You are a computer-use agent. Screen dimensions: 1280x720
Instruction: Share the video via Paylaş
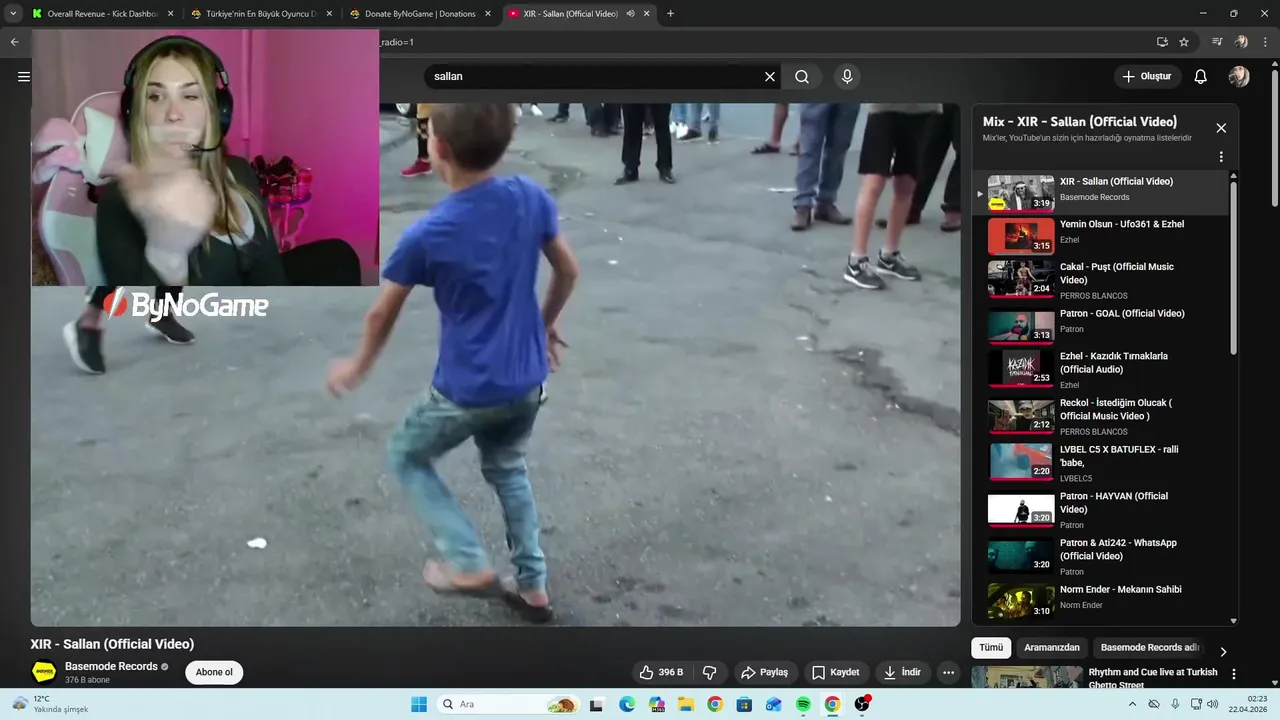point(764,672)
